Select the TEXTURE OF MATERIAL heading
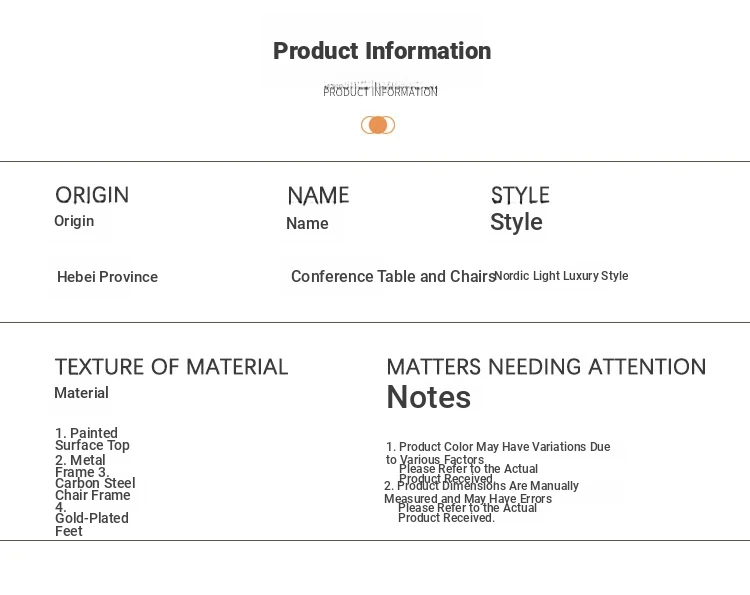Screen dimensions: 750x595 (x=171, y=367)
